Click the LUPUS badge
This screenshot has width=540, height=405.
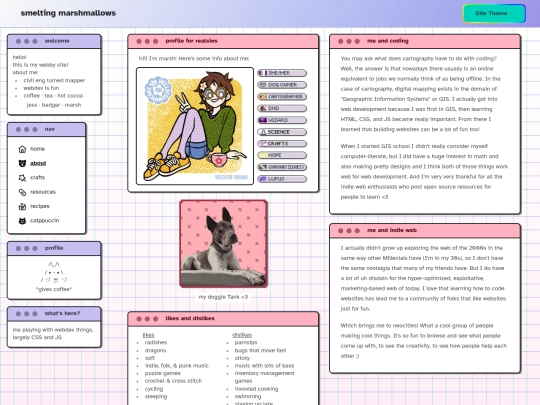click(x=282, y=179)
